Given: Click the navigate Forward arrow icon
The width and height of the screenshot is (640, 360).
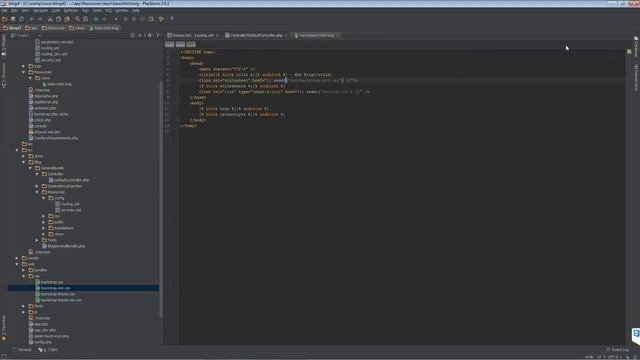Looking at the screenshot, I should 104,19.
